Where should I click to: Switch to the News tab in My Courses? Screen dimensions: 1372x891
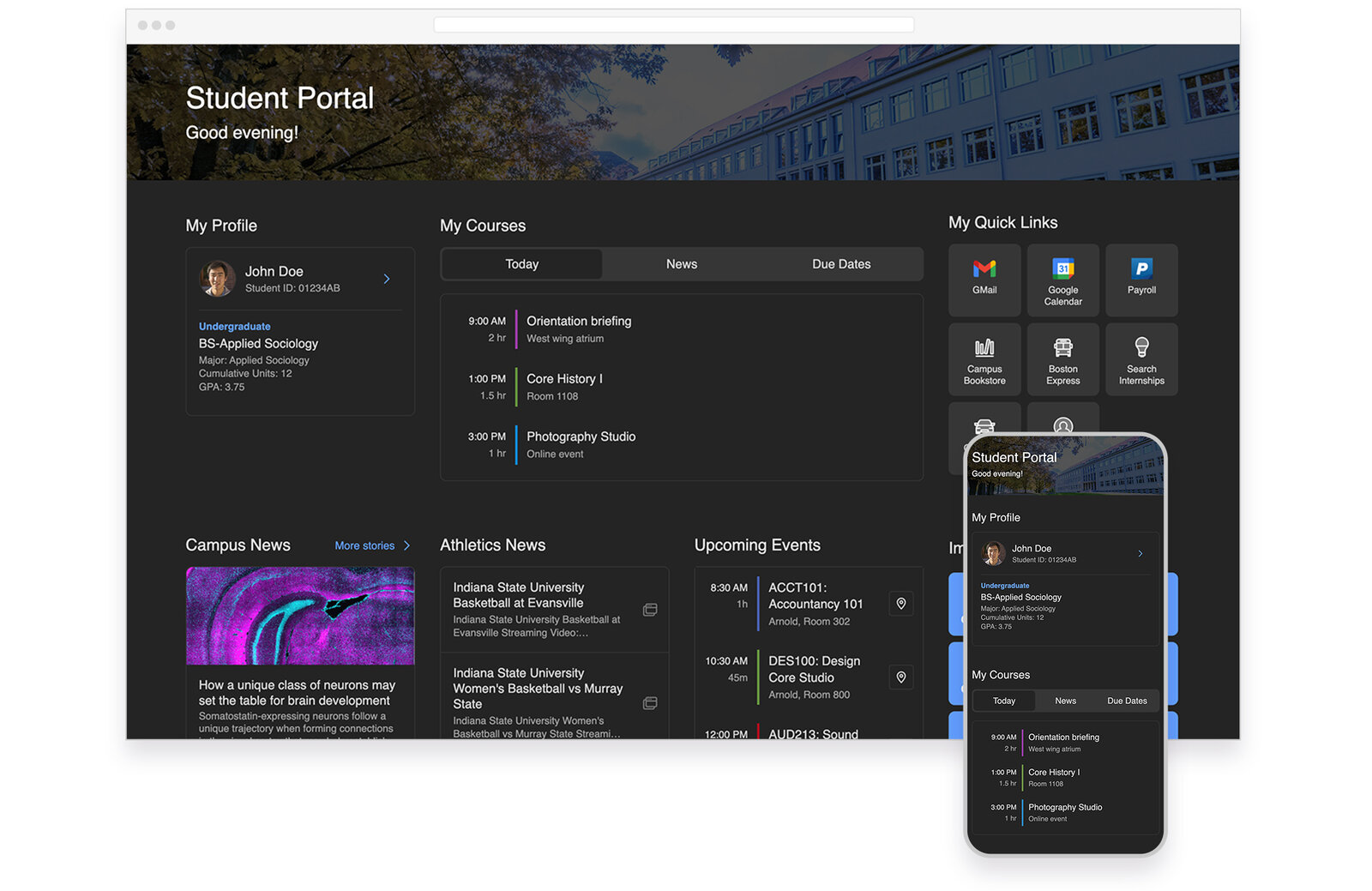point(682,264)
